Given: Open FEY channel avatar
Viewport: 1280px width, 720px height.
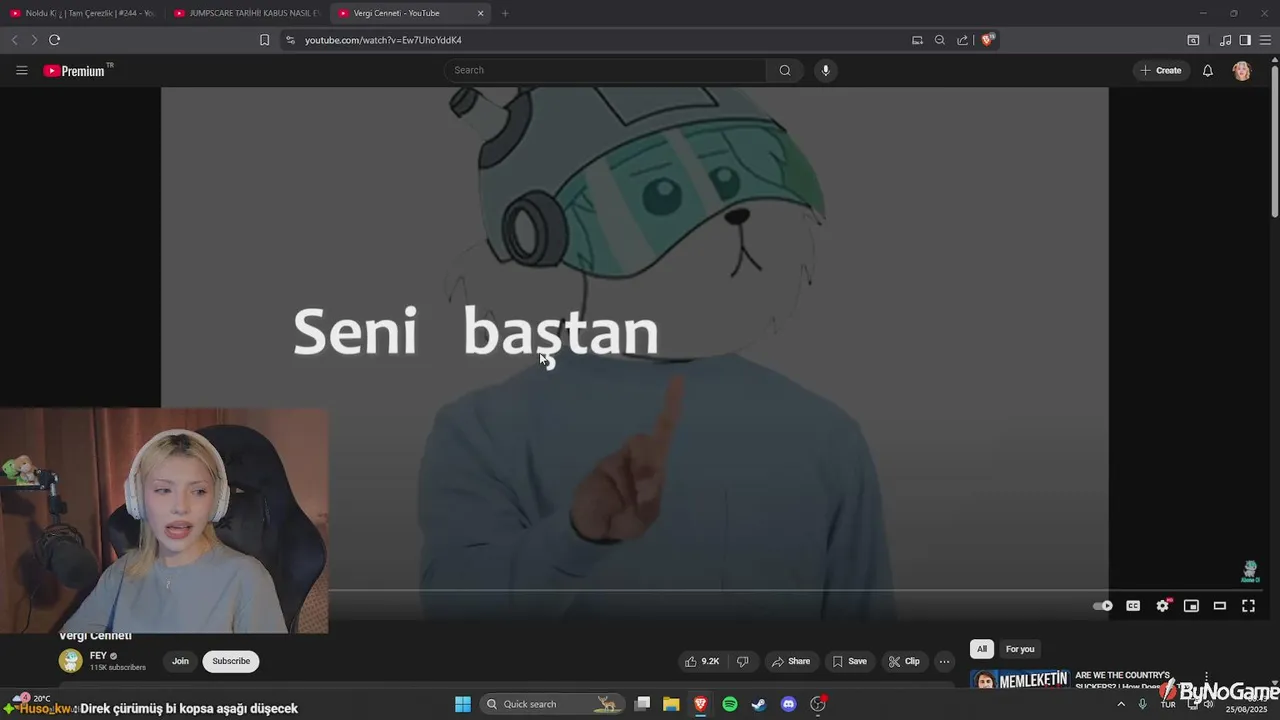Looking at the screenshot, I should (x=71, y=661).
